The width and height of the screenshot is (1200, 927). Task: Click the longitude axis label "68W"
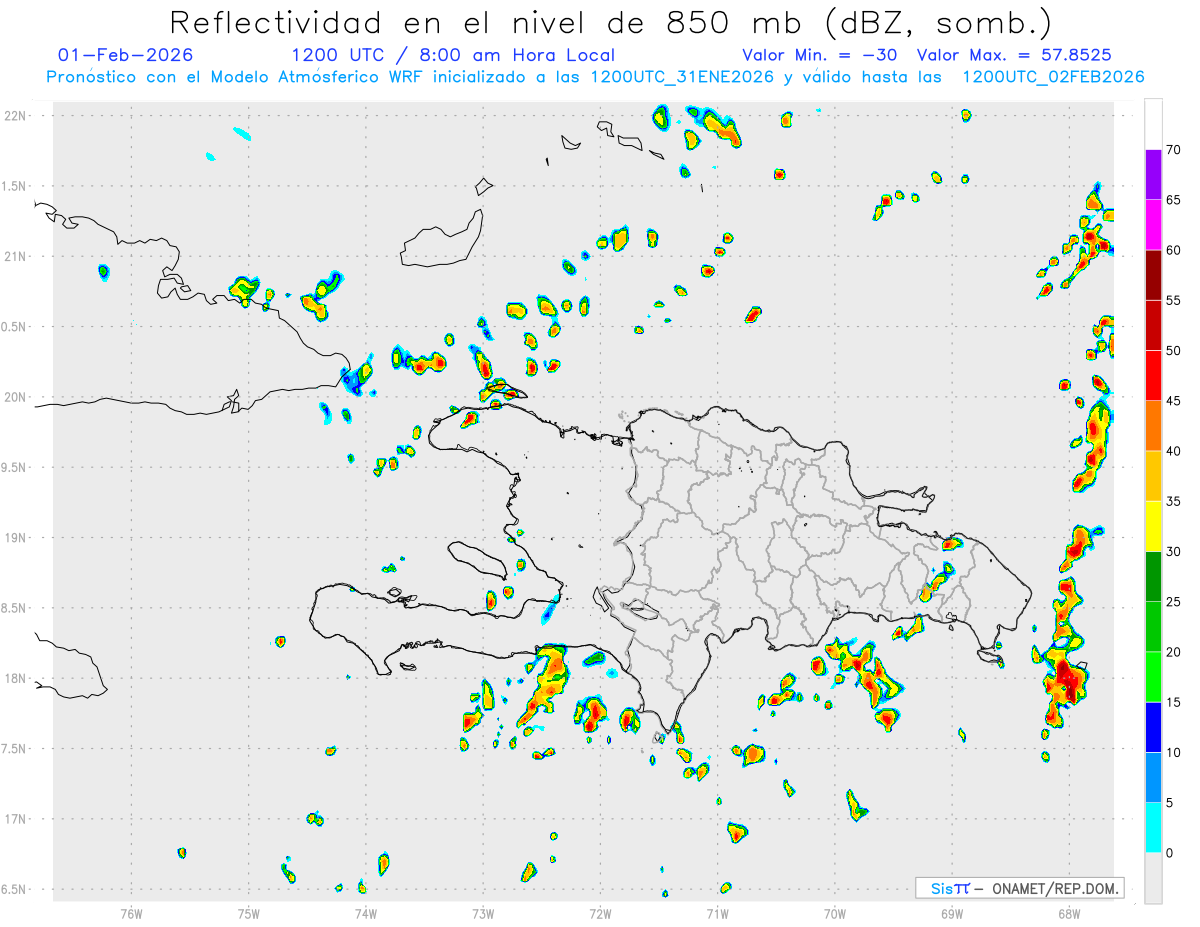point(1069,913)
